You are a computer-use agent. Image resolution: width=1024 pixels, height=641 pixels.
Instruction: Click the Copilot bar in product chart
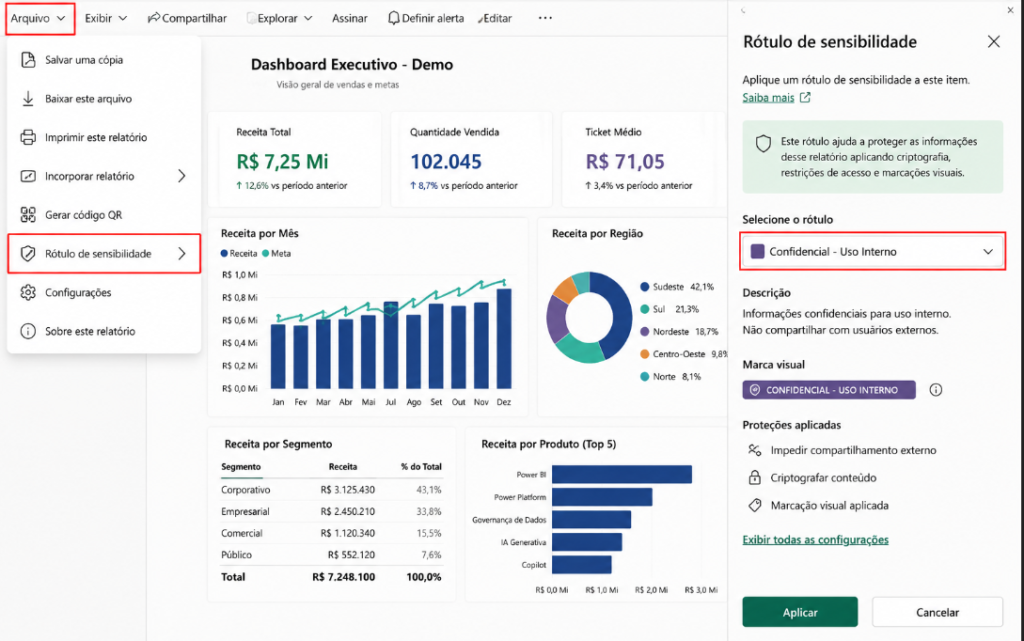[582, 565]
